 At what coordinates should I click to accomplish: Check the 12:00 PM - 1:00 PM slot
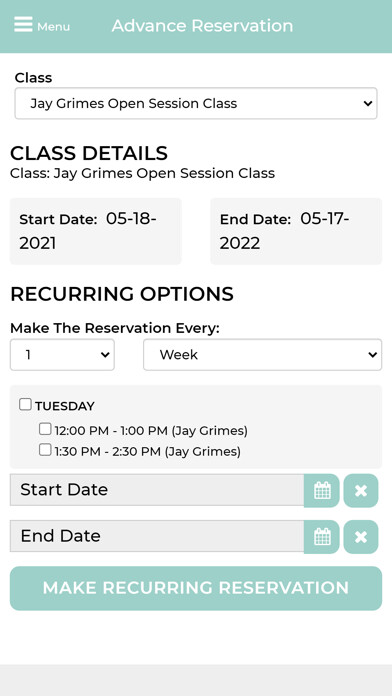pyautogui.click(x=45, y=429)
